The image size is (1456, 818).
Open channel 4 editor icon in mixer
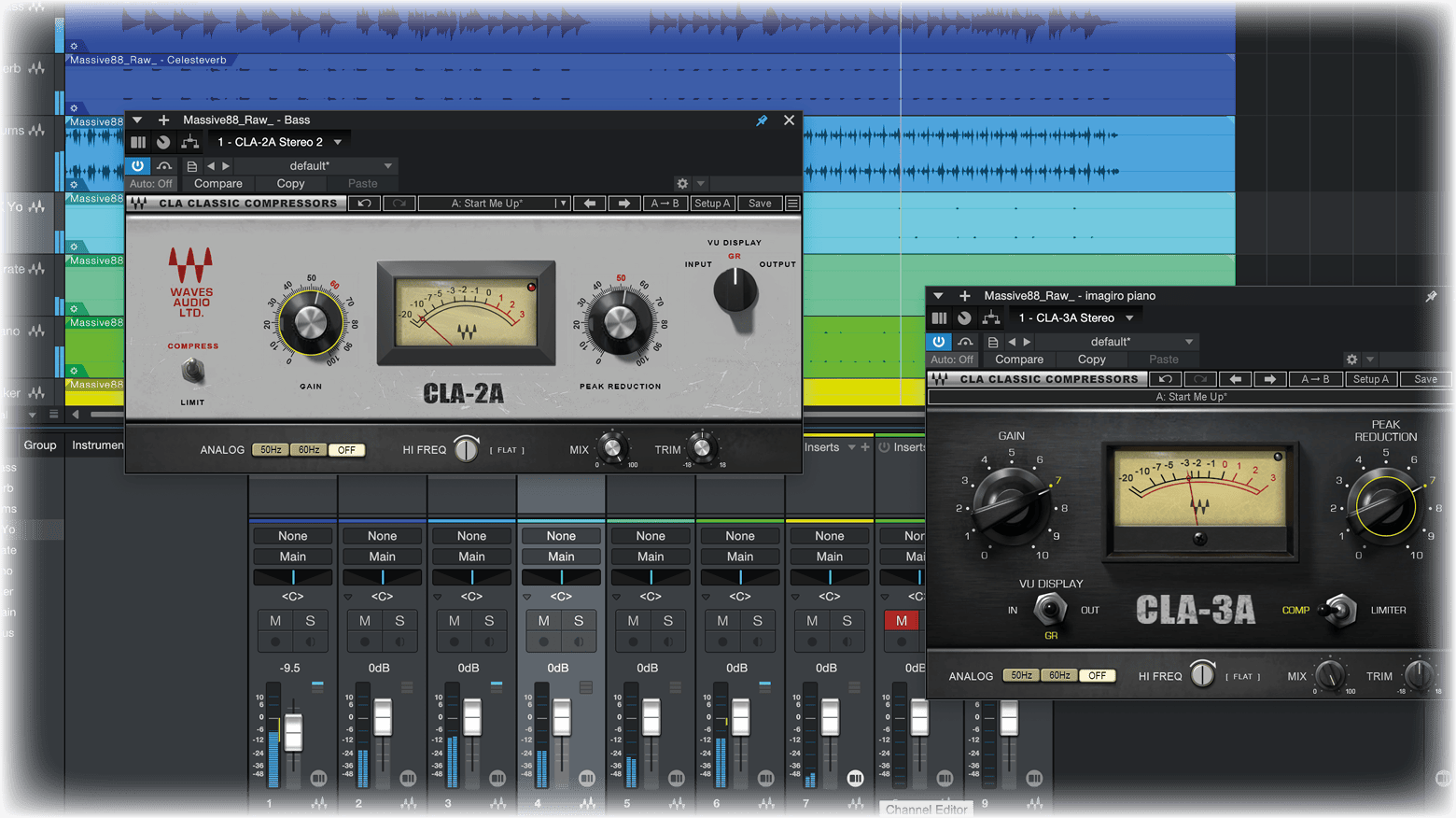[x=587, y=778]
